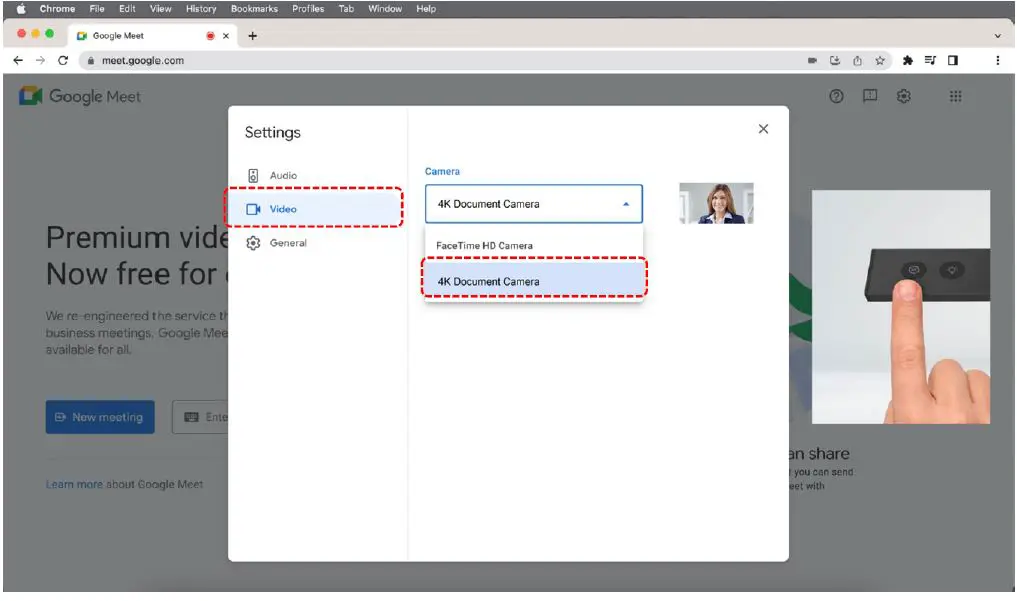Open Meet settings gear icon
The image size is (1017, 601).
coord(903,96)
